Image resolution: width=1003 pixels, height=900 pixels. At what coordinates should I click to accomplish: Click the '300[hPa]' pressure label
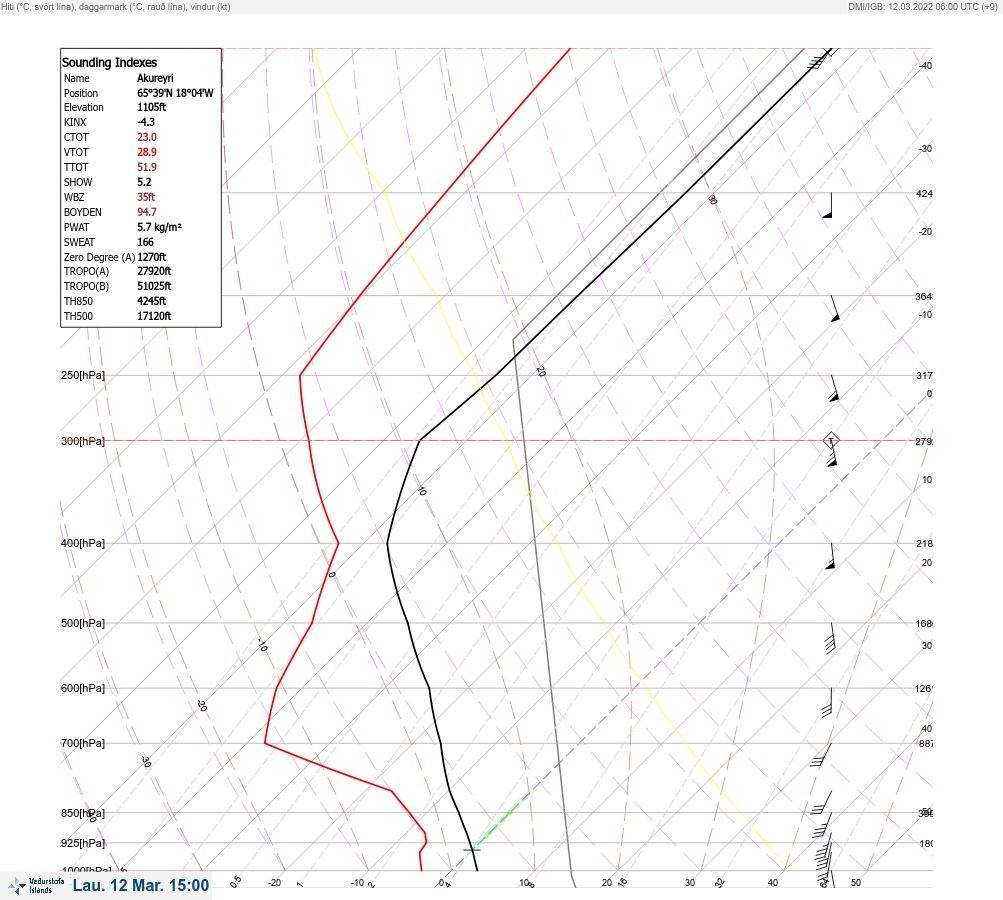coord(83,441)
